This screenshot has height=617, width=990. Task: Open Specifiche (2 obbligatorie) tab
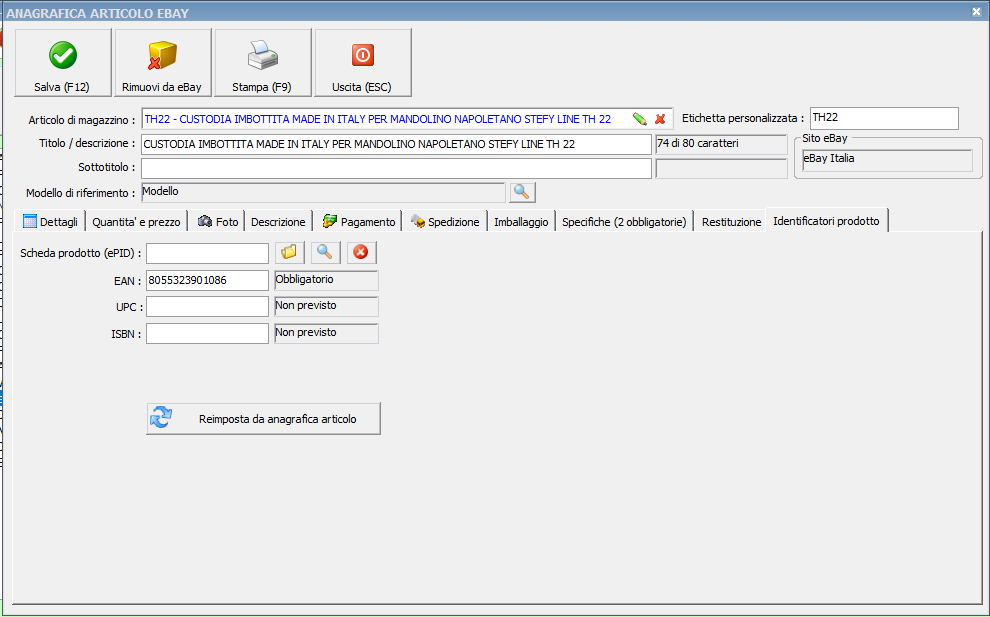pos(624,222)
